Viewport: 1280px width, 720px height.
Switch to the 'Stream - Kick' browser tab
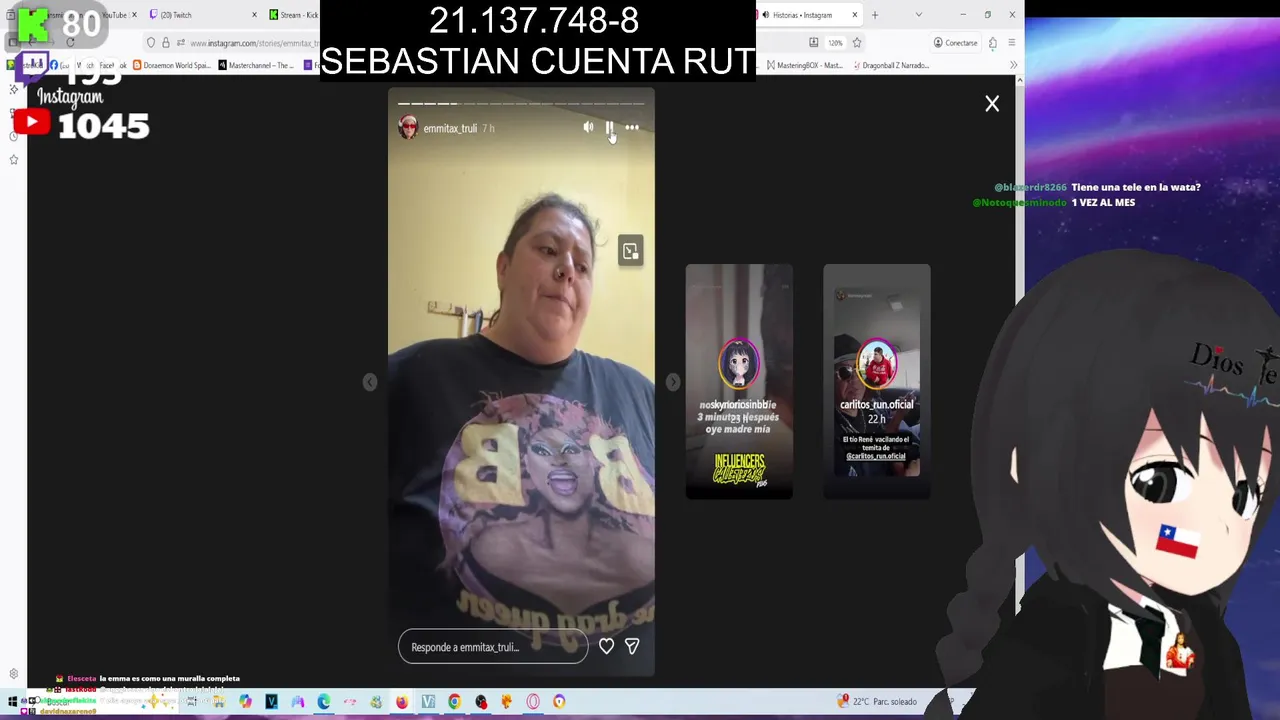click(x=293, y=15)
